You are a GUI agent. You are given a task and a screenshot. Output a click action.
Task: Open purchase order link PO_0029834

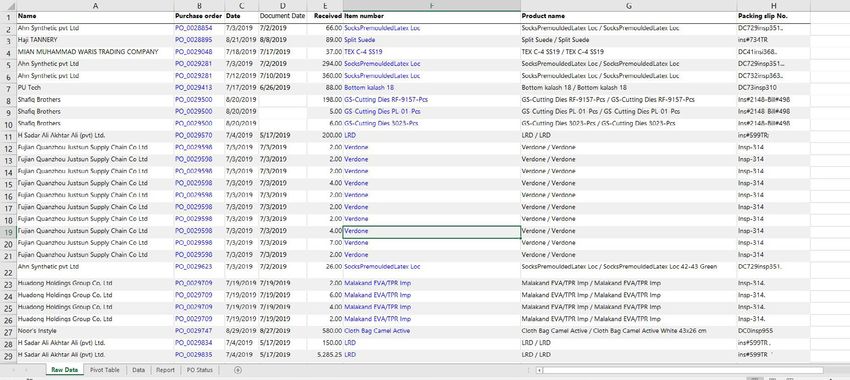194,343
